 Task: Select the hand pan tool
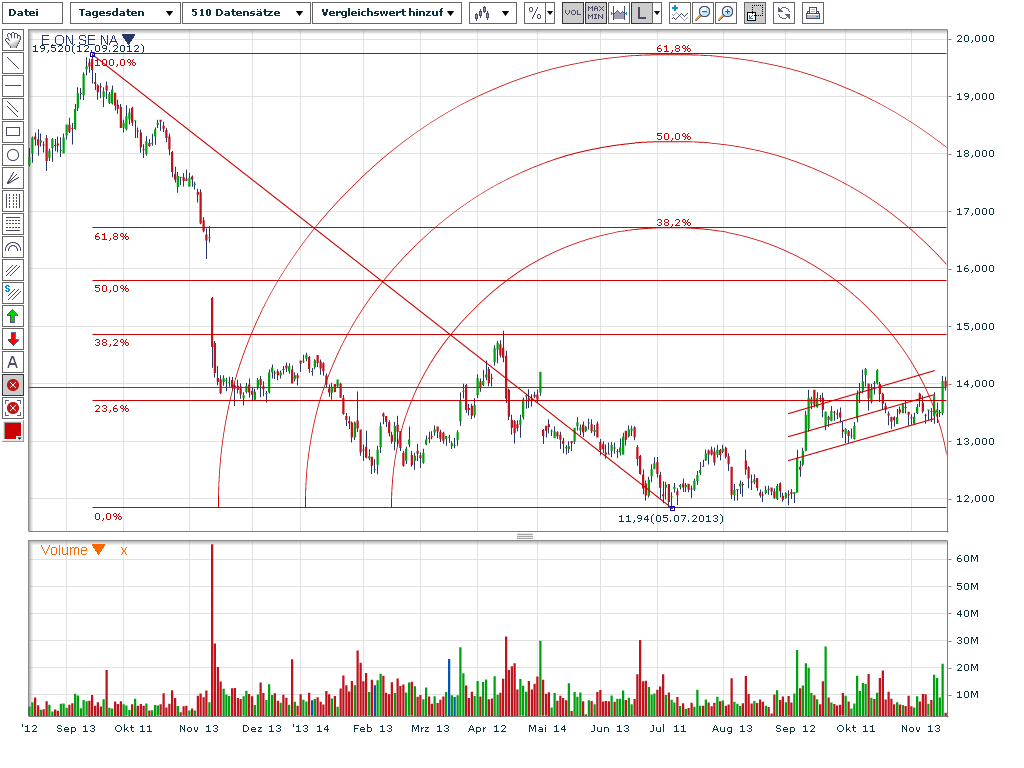tap(13, 40)
